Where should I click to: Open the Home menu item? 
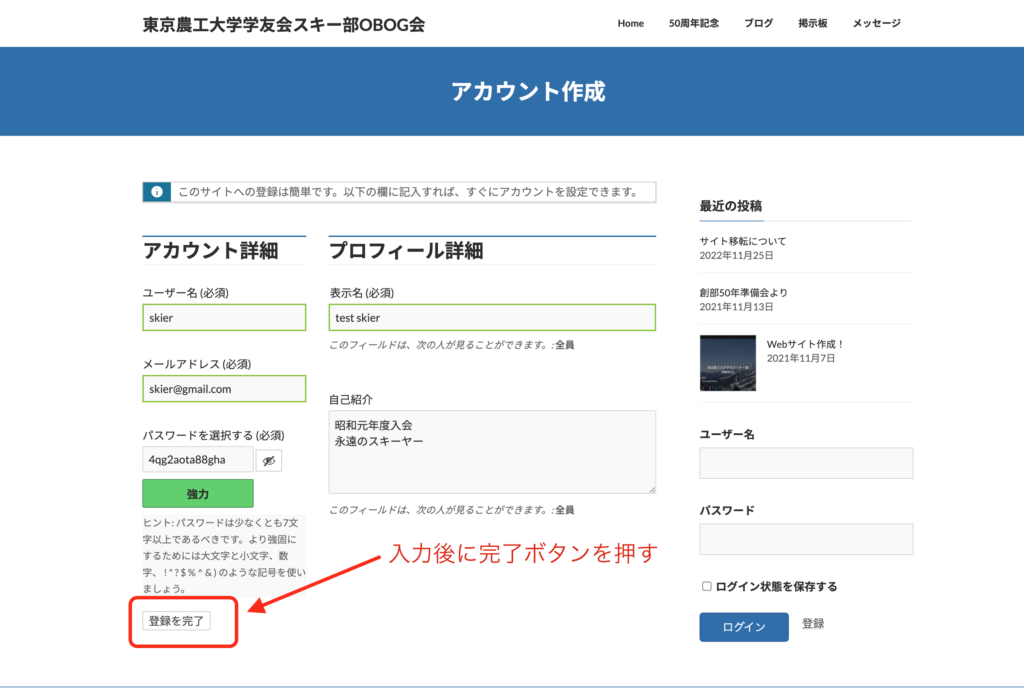click(630, 23)
